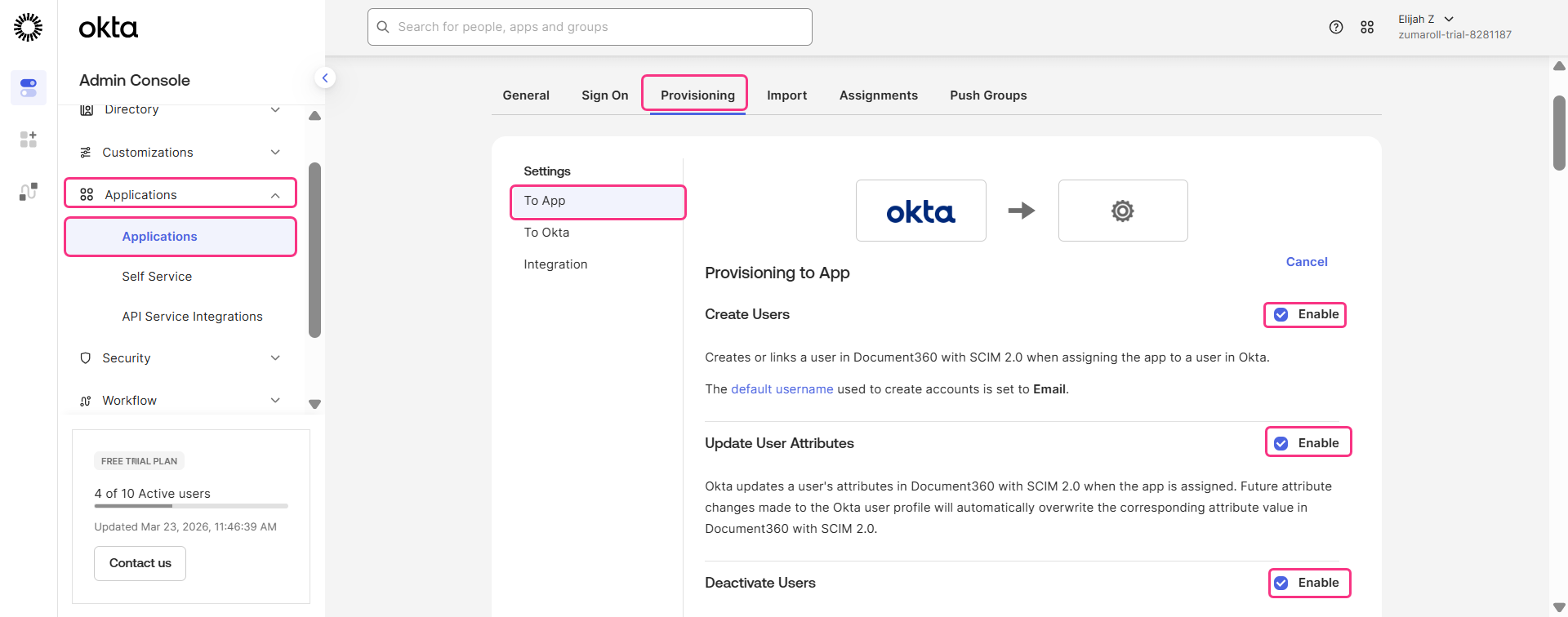Screen dimensions: 1568x617
Task: Click the Customizations sliders icon
Action: [x=86, y=153]
